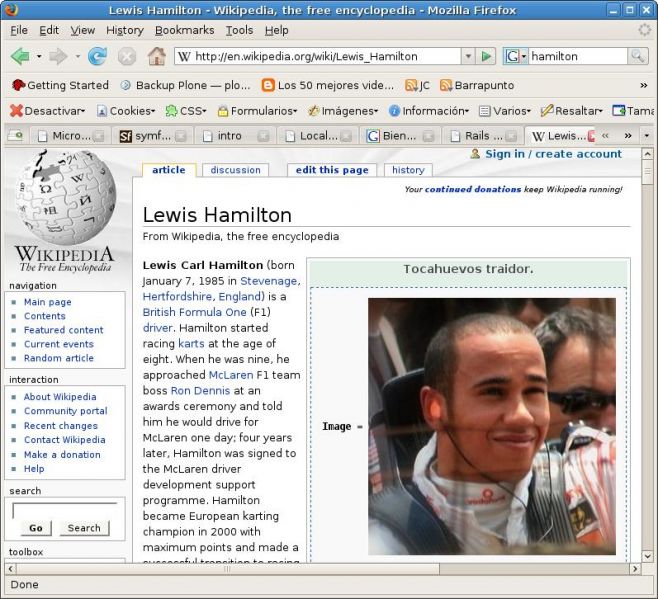The width and height of the screenshot is (658, 599).
Task: Open the Getting Started bookmark
Action: (x=60, y=85)
